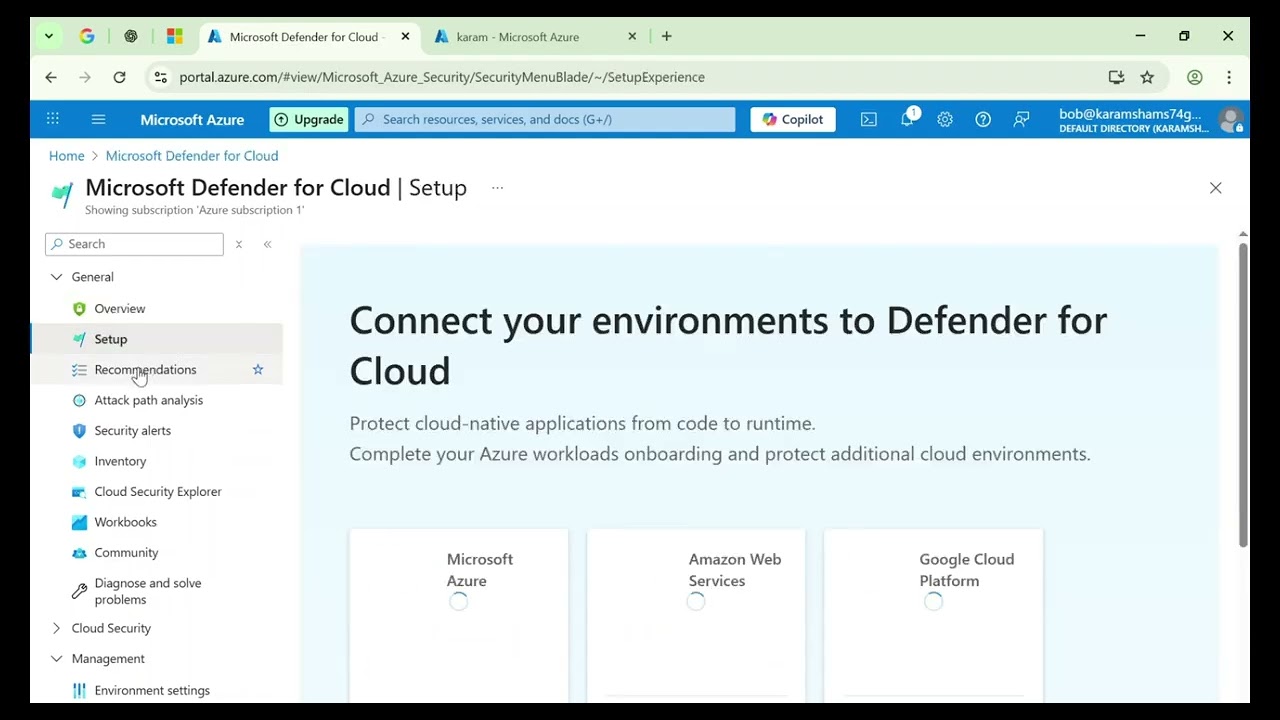This screenshot has height=720, width=1280.
Task: Close the Defender for Cloud blade
Action: pos(1215,188)
